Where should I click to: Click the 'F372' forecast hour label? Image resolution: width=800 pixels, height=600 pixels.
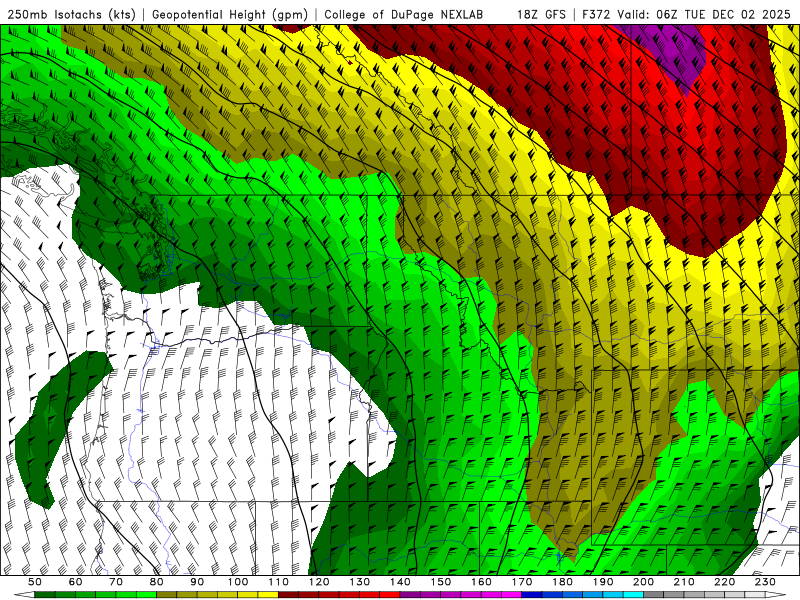tap(595, 15)
